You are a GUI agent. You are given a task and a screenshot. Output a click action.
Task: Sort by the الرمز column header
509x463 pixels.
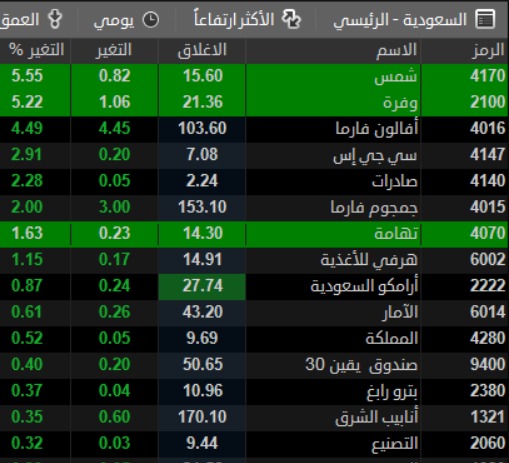[x=488, y=51]
